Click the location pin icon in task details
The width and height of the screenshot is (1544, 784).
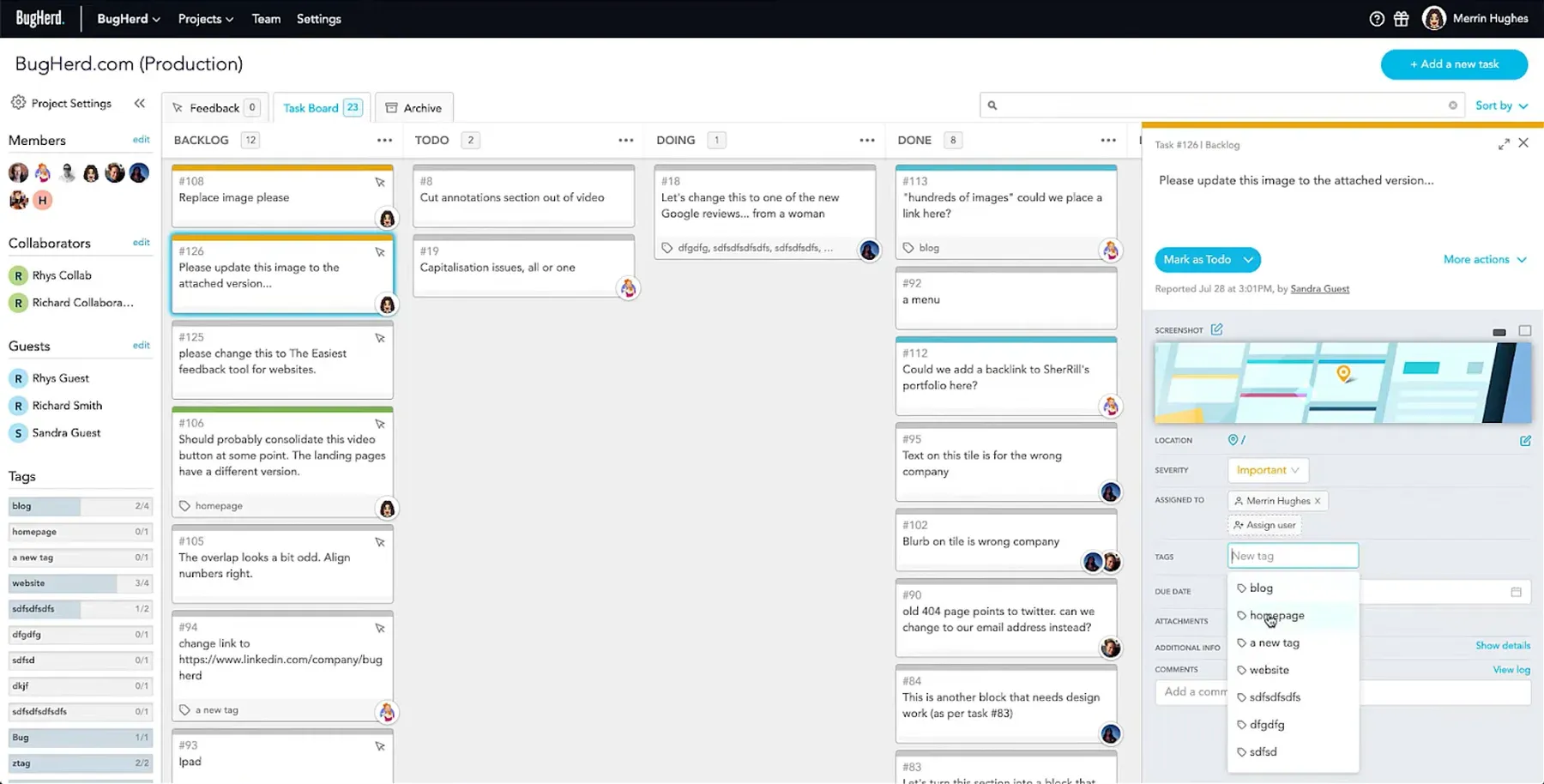[1233, 439]
